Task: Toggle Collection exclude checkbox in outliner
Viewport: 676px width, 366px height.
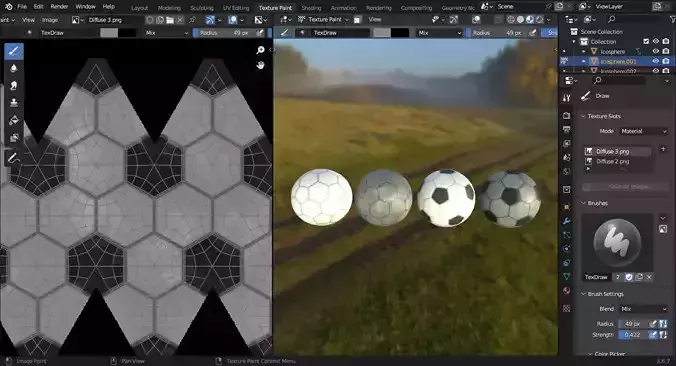Action: pos(646,41)
